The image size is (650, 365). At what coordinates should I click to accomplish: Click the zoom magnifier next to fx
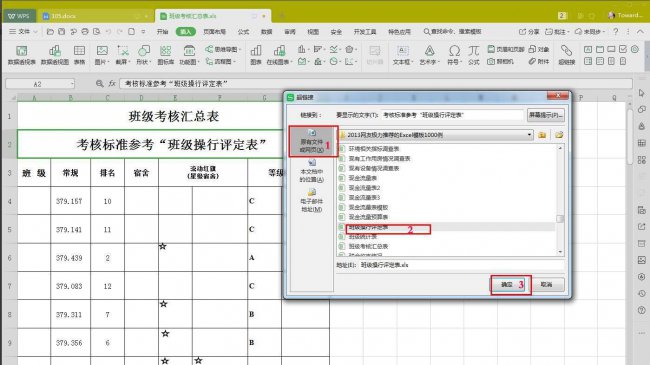pyautogui.click(x=99, y=83)
